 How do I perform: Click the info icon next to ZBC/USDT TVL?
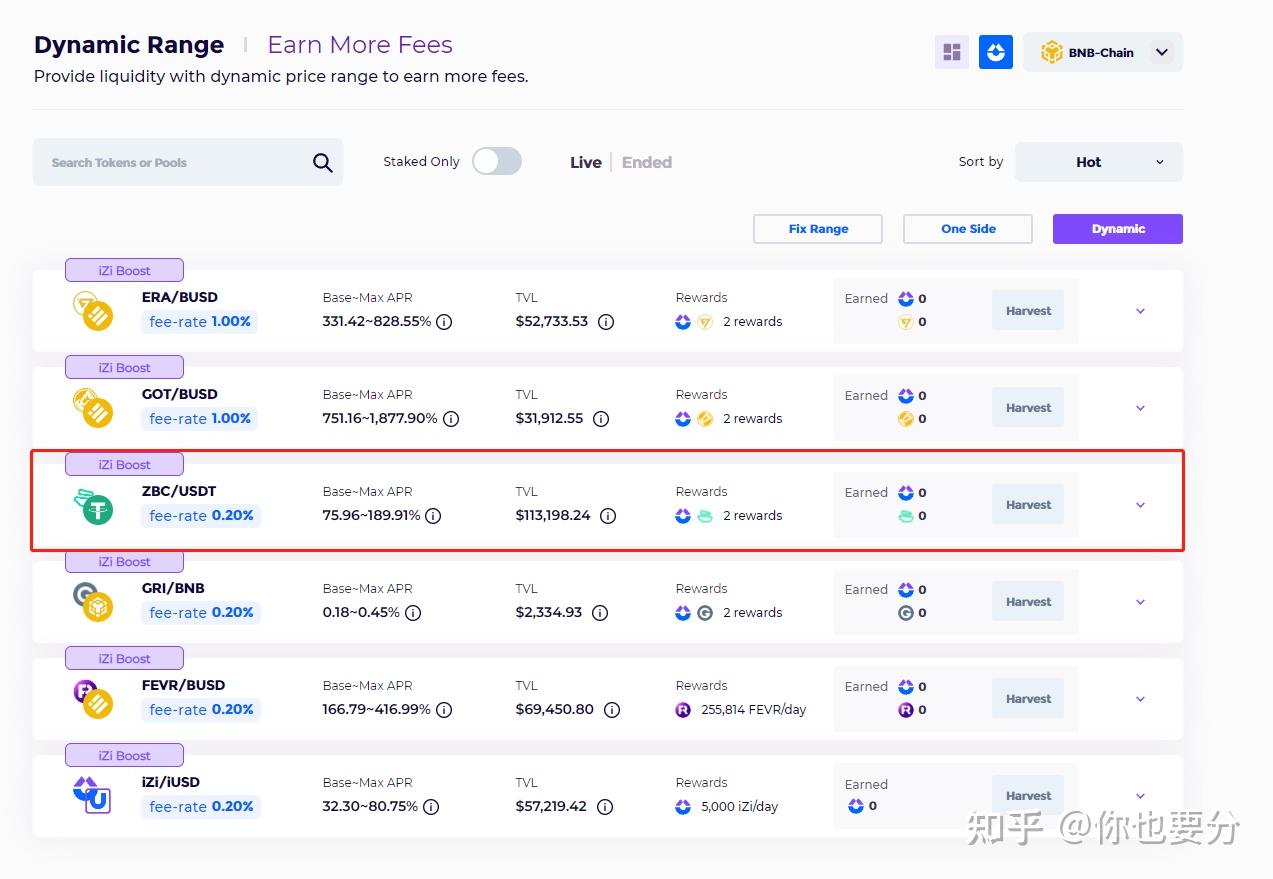(608, 516)
